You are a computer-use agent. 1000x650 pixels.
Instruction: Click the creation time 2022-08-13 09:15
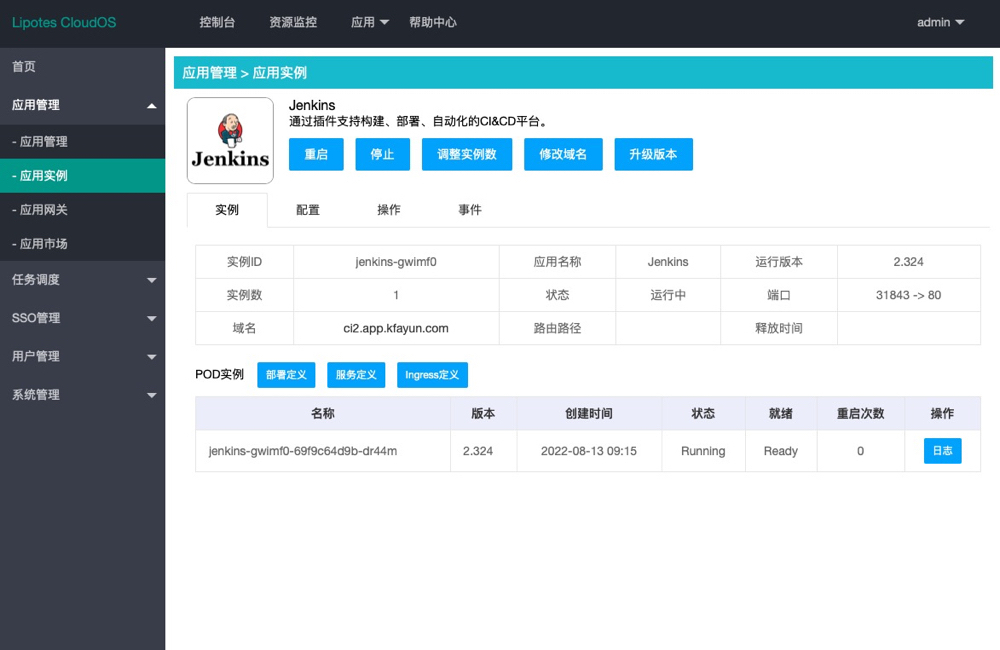click(x=589, y=451)
